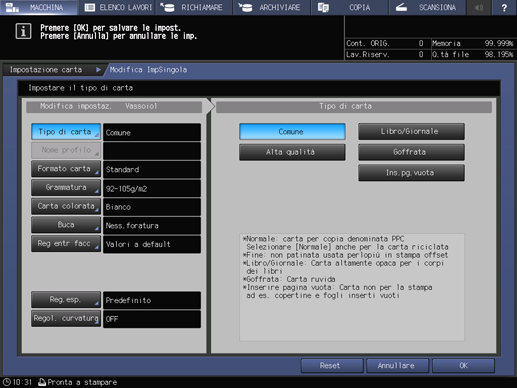The image size is (517, 388).
Task: Click the Modifica impostaz. Vassoio1 header
Action: (114, 106)
